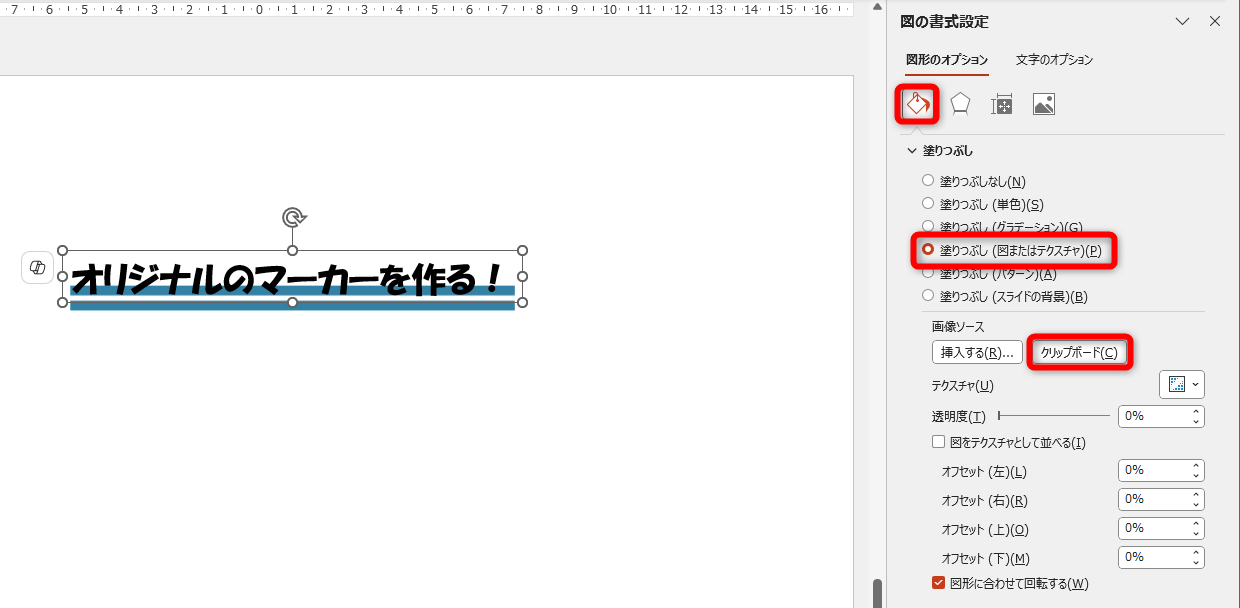Viewport: 1240px width, 608px height.
Task: Select the 図形のオプション tab
Action: 946,60
